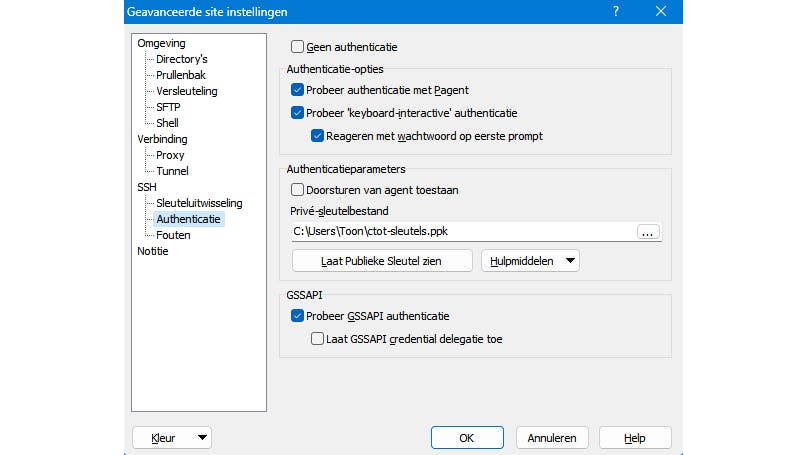The image size is (808, 455).
Task: Go to the Proxy tree item
Action: click(170, 155)
